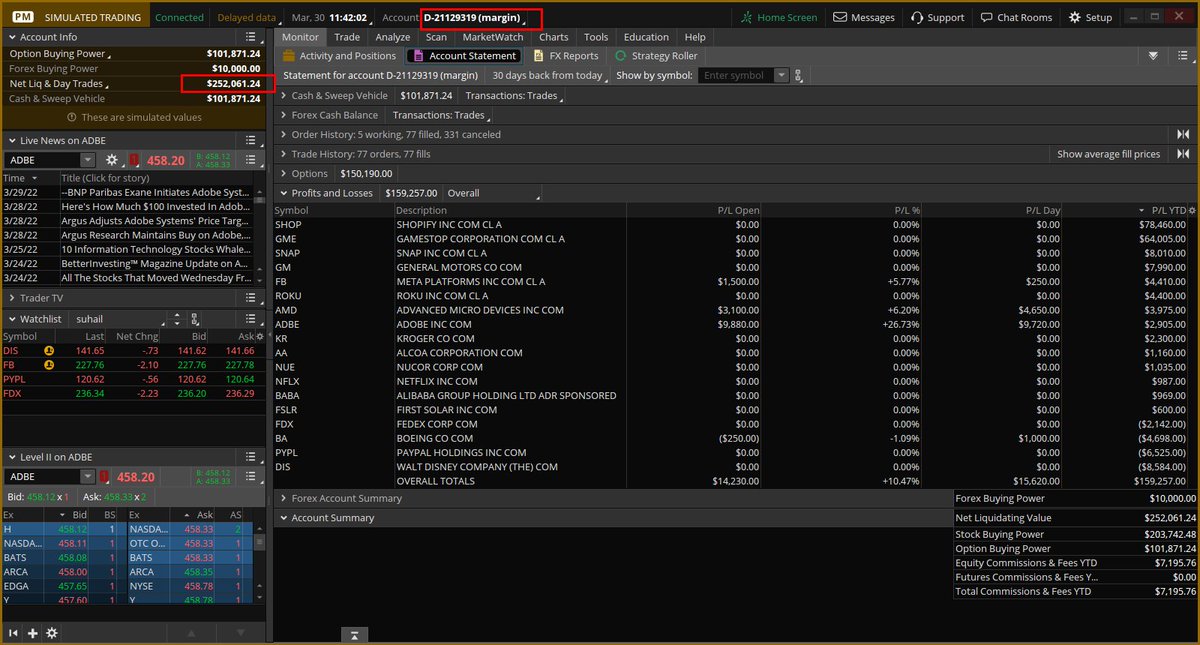Open the Level II ADBE symbol dropdown
The height and width of the screenshot is (645, 1200).
click(88, 477)
